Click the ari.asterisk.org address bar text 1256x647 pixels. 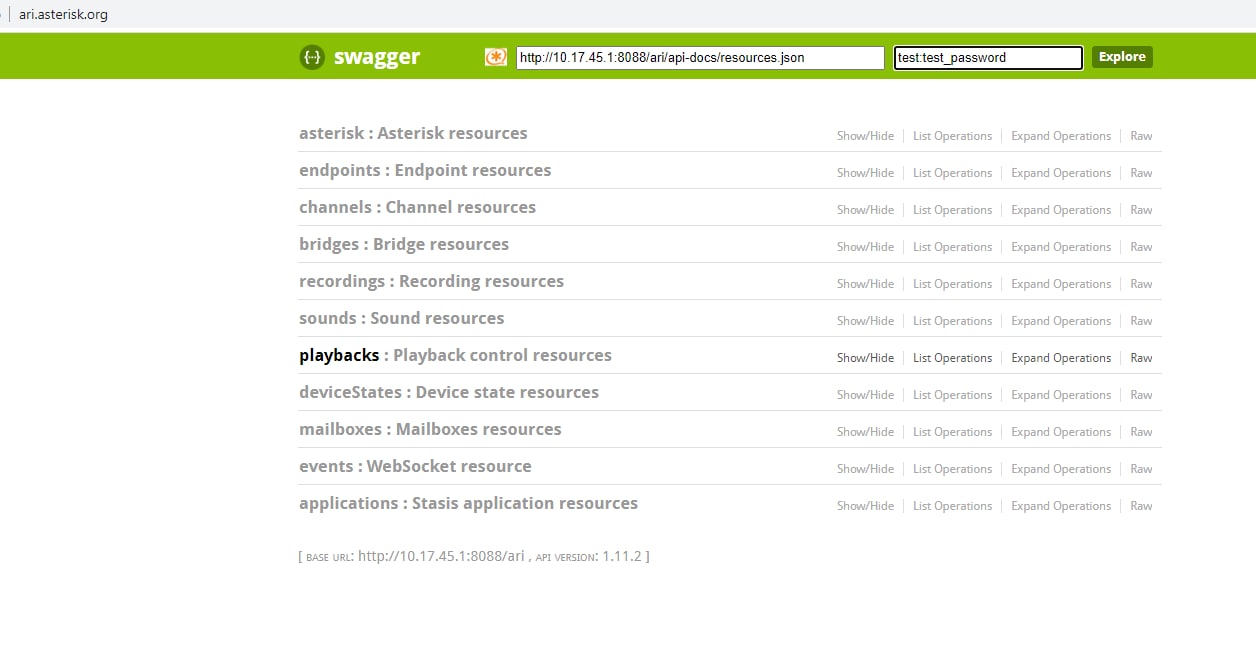(63, 14)
